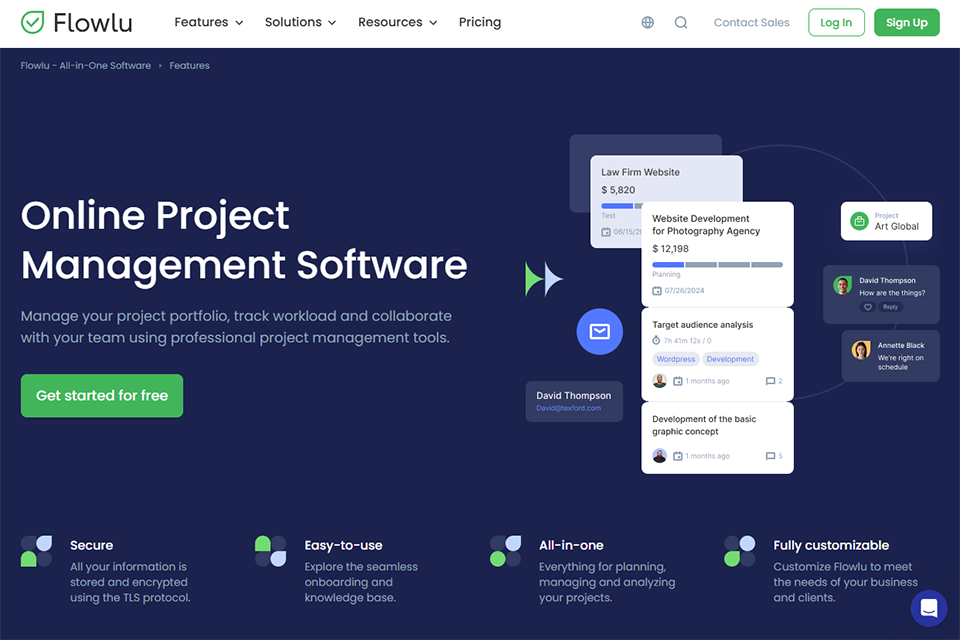Viewport: 960px width, 640px height.
Task: Click the timer icon in Target audience analysis
Action: [x=656, y=341]
